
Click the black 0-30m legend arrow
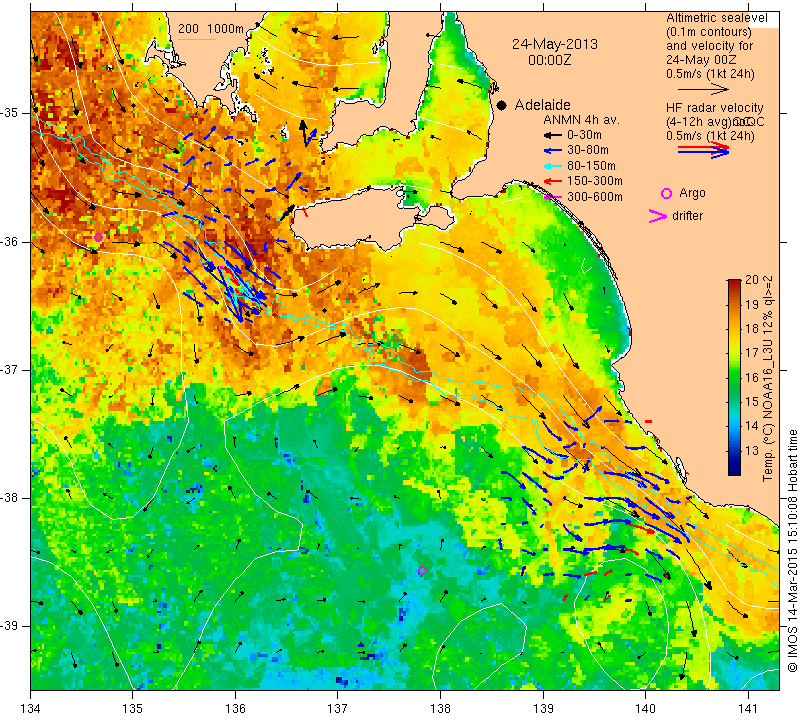(552, 135)
